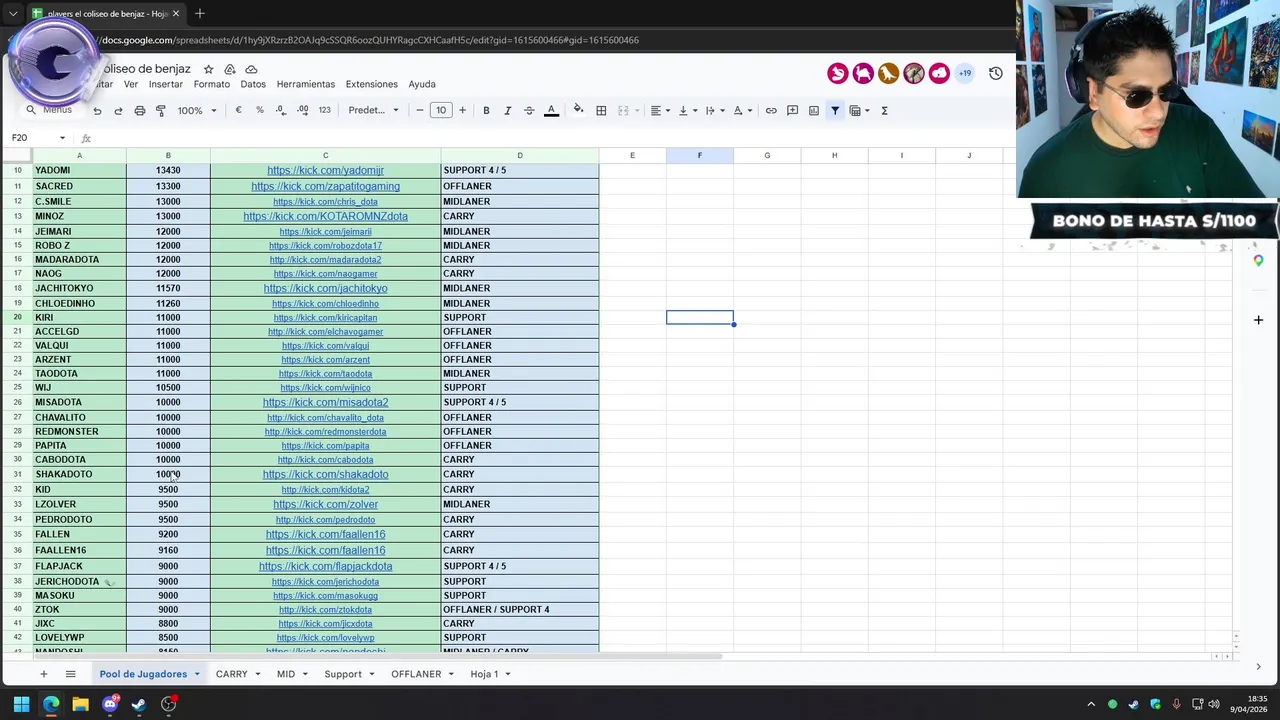Select the paint format roller tool
The image size is (1280, 720).
pyautogui.click(x=161, y=110)
